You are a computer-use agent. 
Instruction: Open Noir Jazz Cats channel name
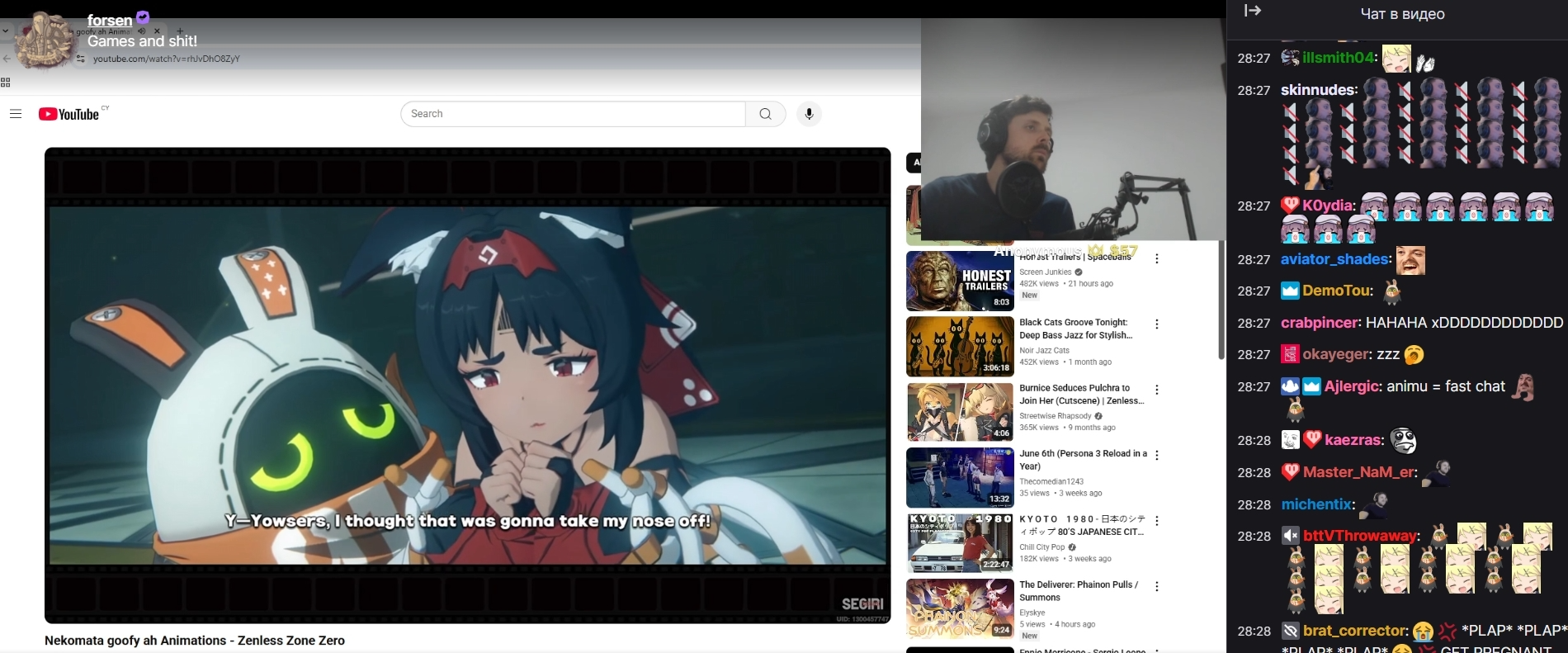[1044, 350]
